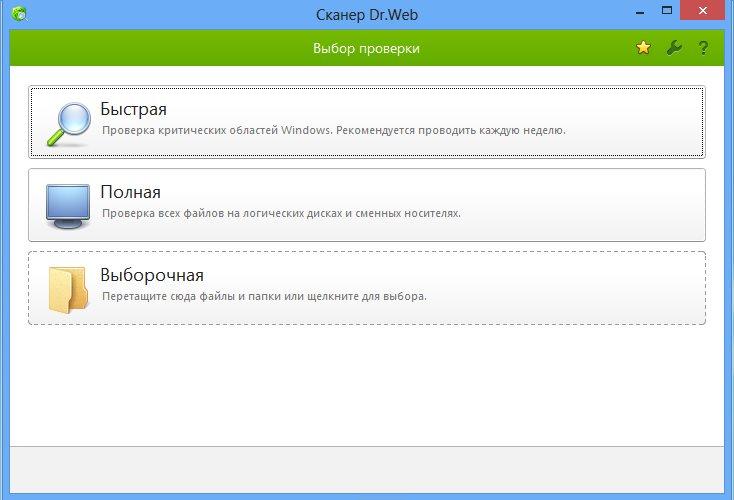
Task: Minimize the Dr.Web scanner window
Action: pos(640,11)
